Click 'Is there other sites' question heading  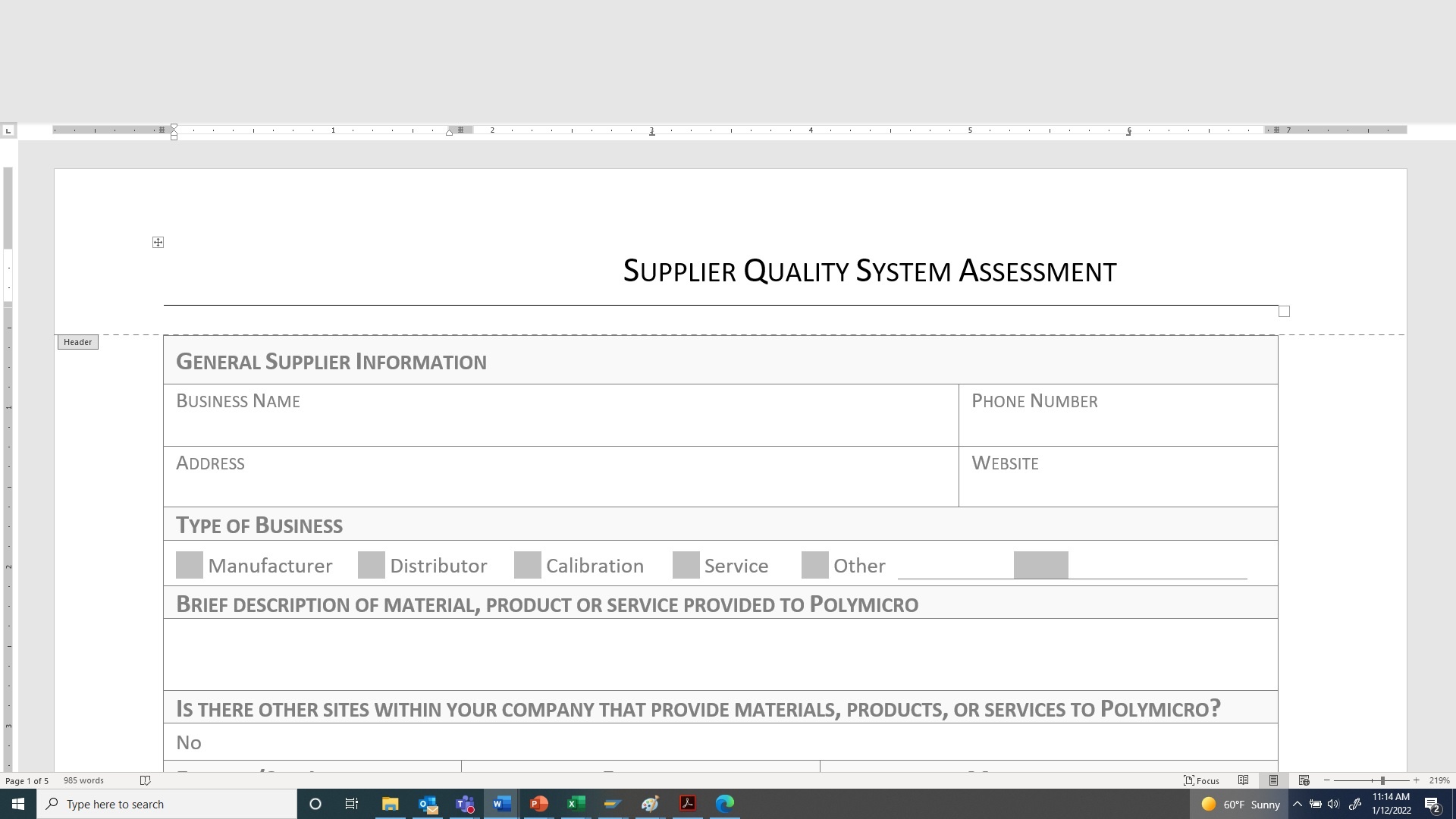tap(698, 708)
